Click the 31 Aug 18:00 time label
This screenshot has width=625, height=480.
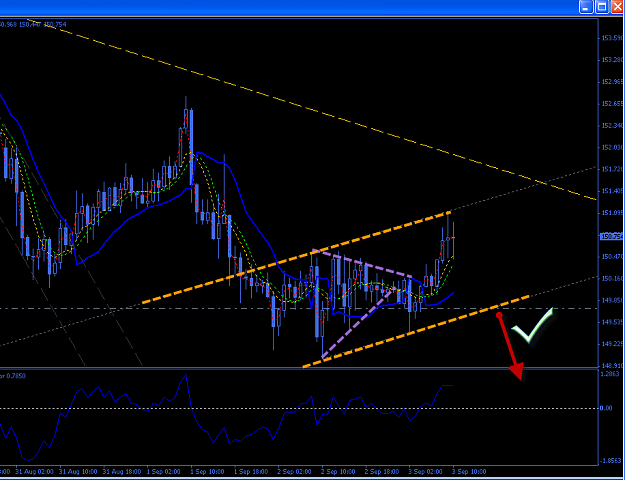click(122, 472)
